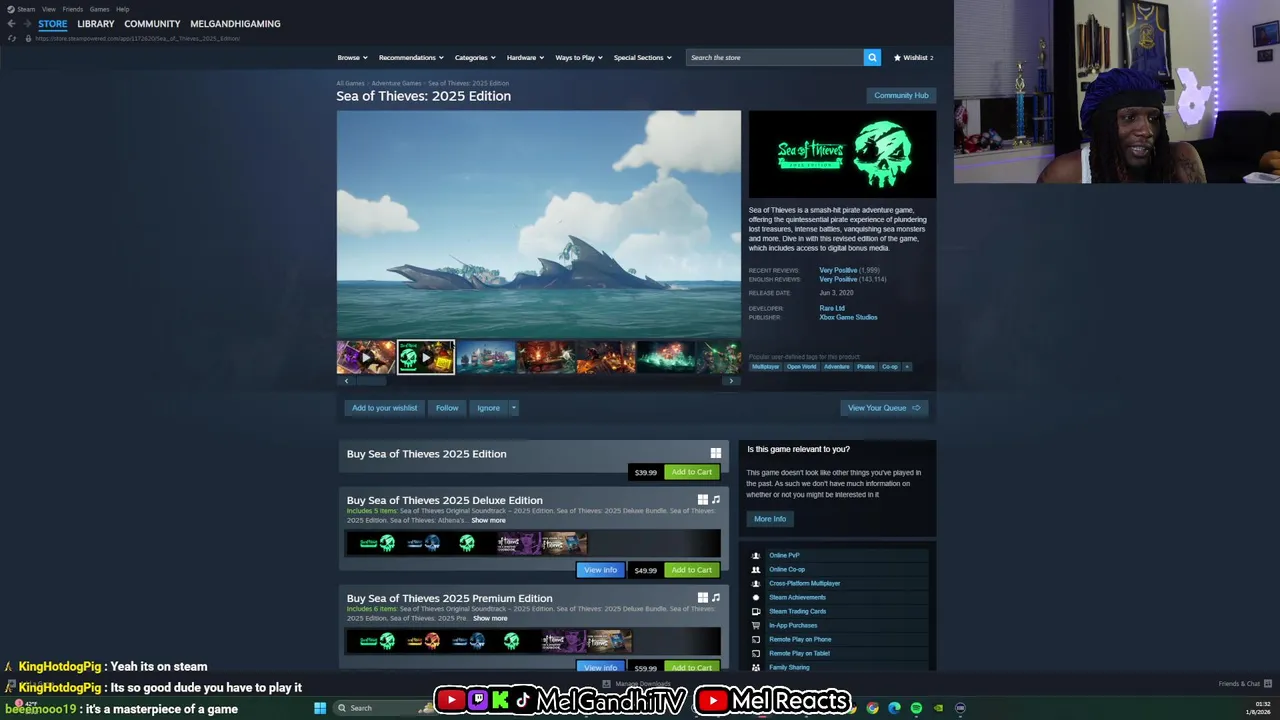This screenshot has width=1280, height=720.
Task: Select the ships screenshot thumbnail
Action: coord(486,357)
